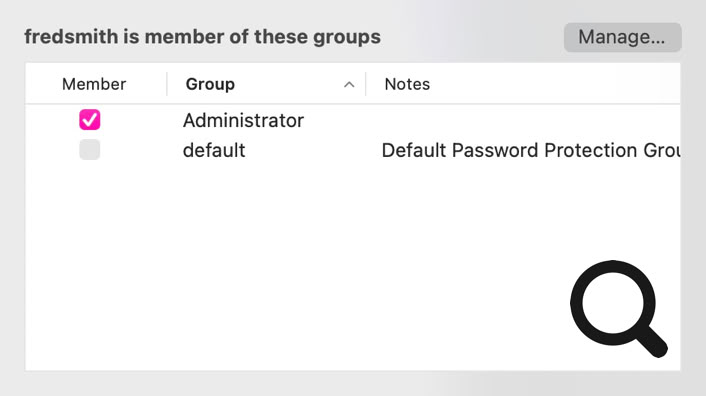
Task: Click empty Group column space under default
Action: coord(266,252)
